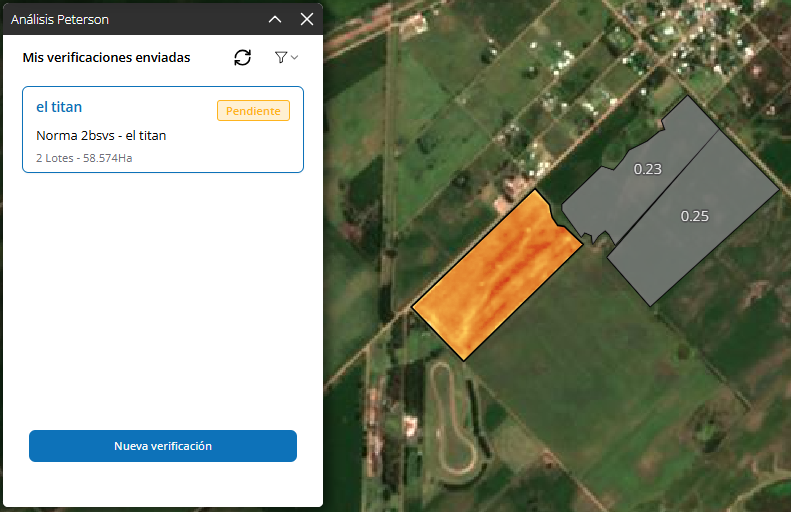Click the Nueva verificación button
The width and height of the screenshot is (791, 512).
[163, 446]
